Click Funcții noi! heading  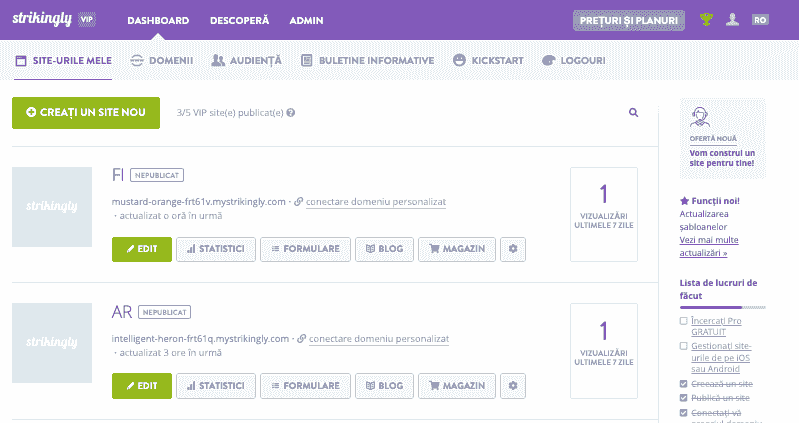click(x=709, y=201)
